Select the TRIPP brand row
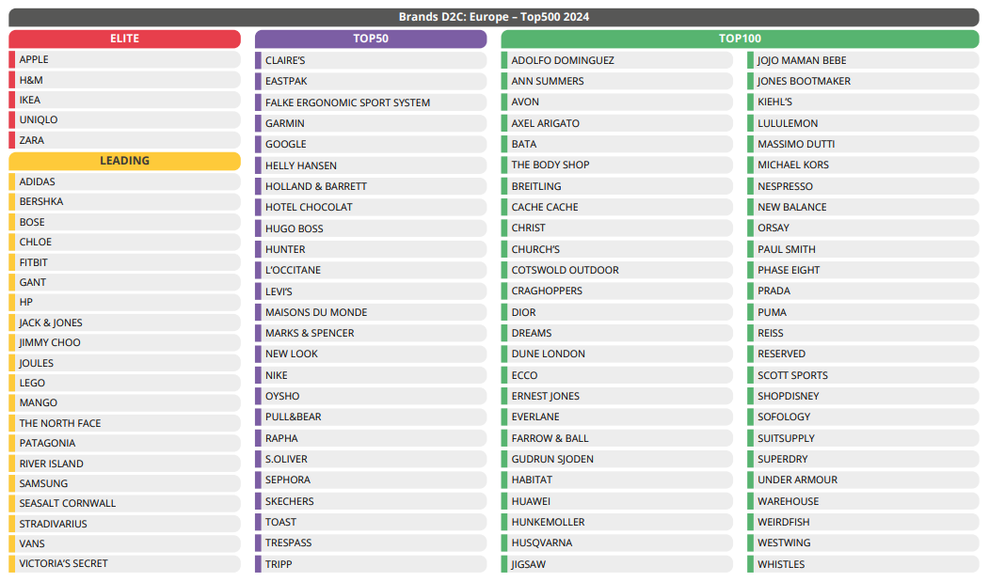Viewport: 989px width, 582px height. coord(371,564)
